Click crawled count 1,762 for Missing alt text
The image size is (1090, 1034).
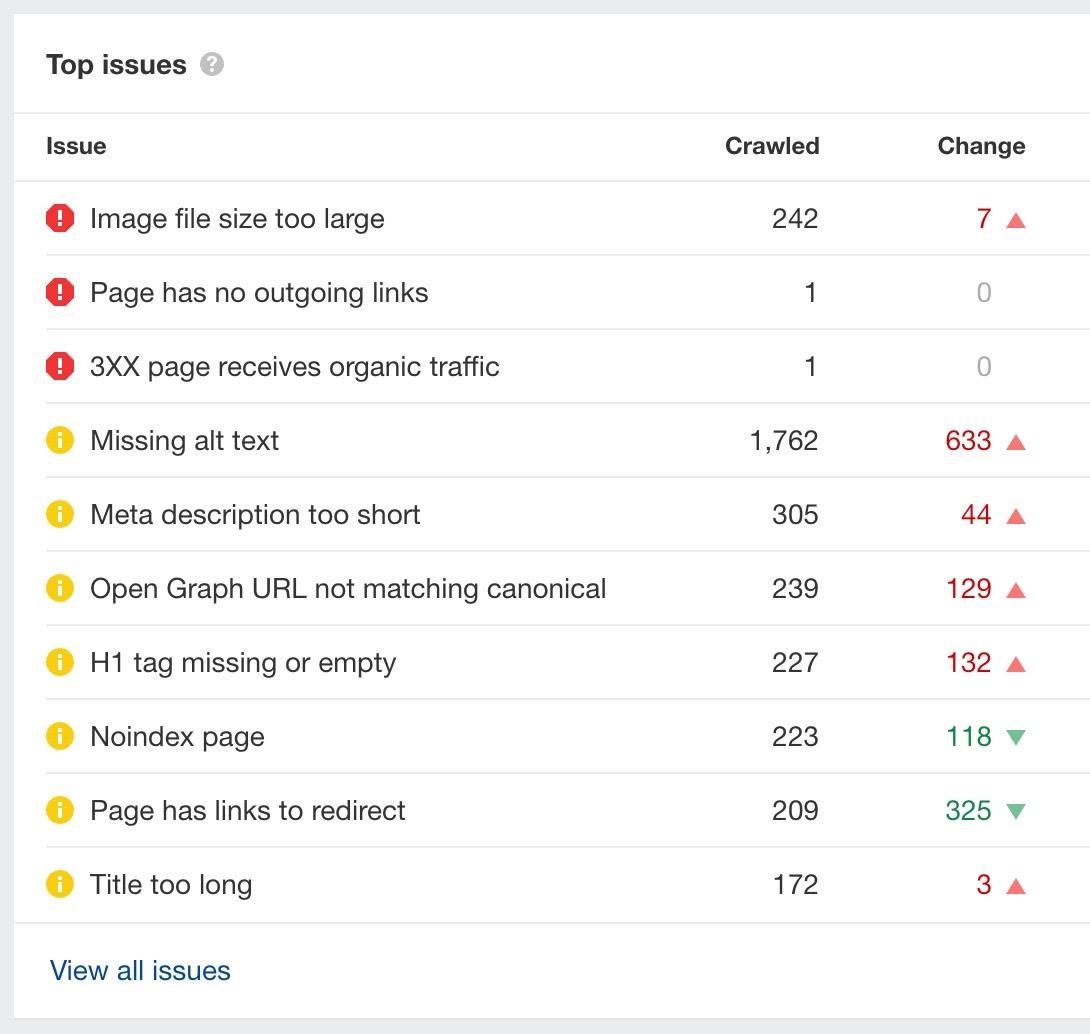(784, 441)
